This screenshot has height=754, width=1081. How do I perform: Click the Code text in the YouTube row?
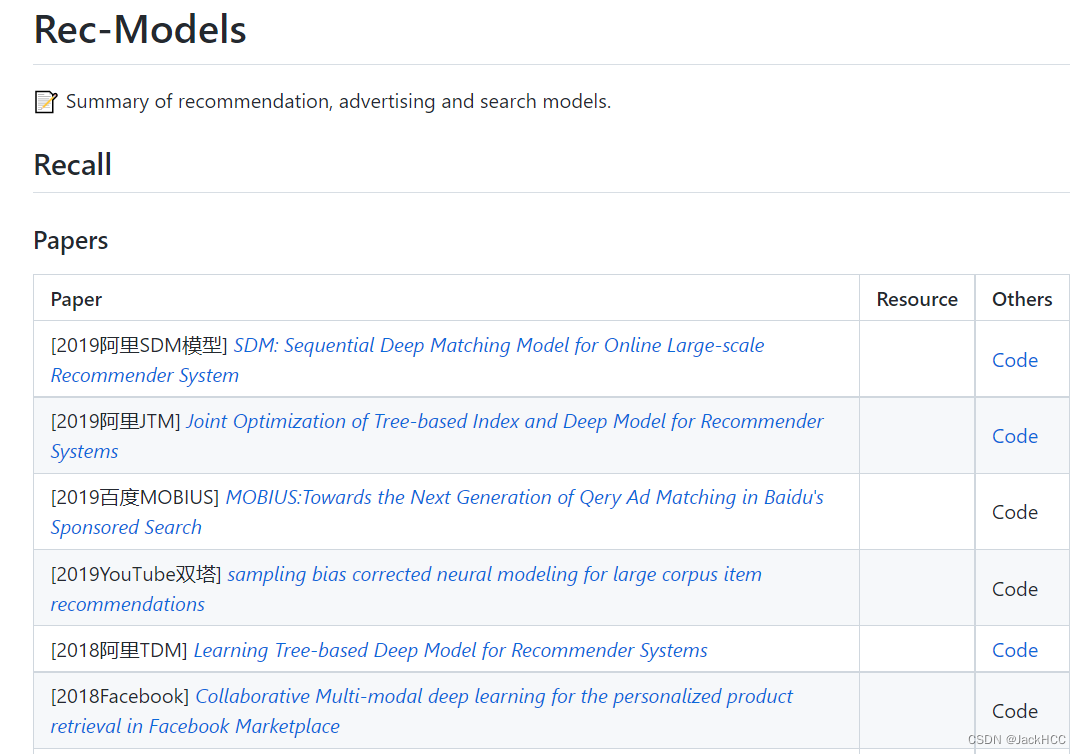(1015, 589)
